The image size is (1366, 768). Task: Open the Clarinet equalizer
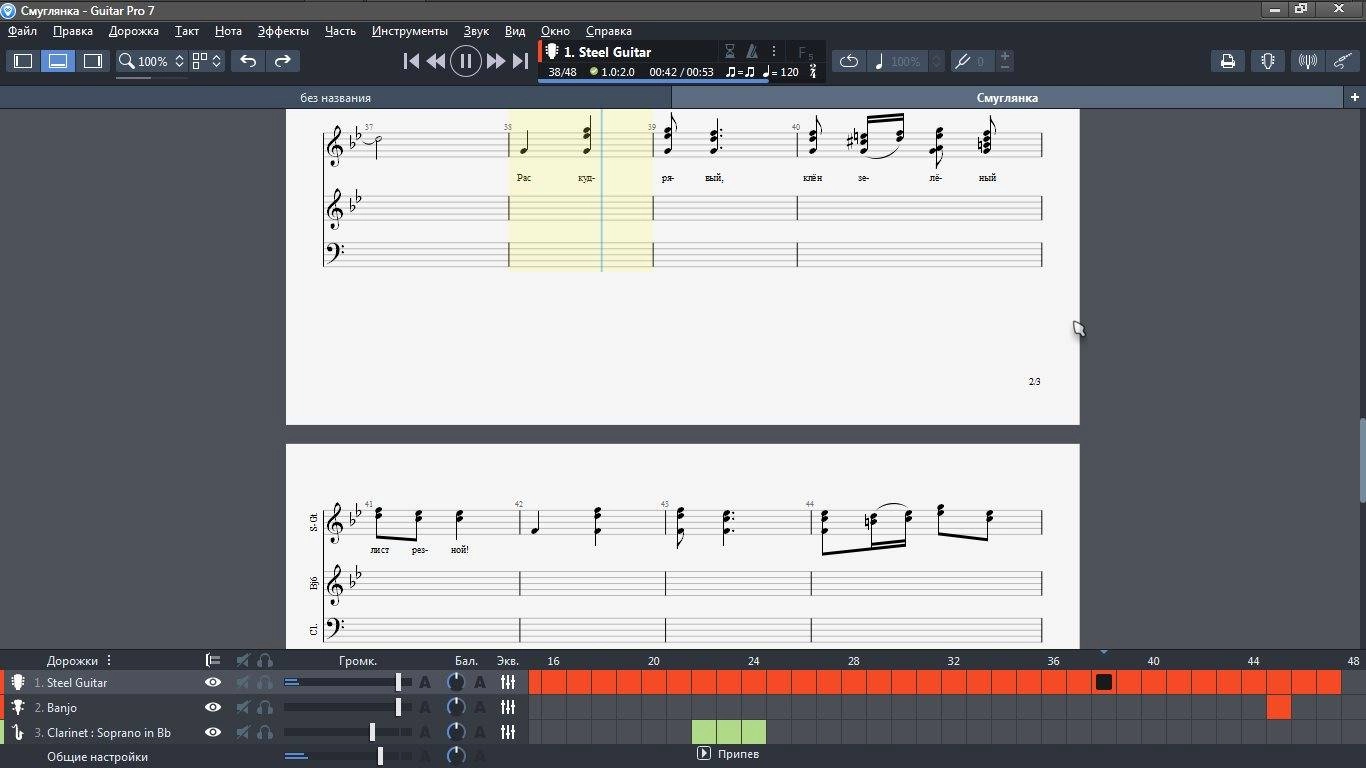pyautogui.click(x=508, y=732)
